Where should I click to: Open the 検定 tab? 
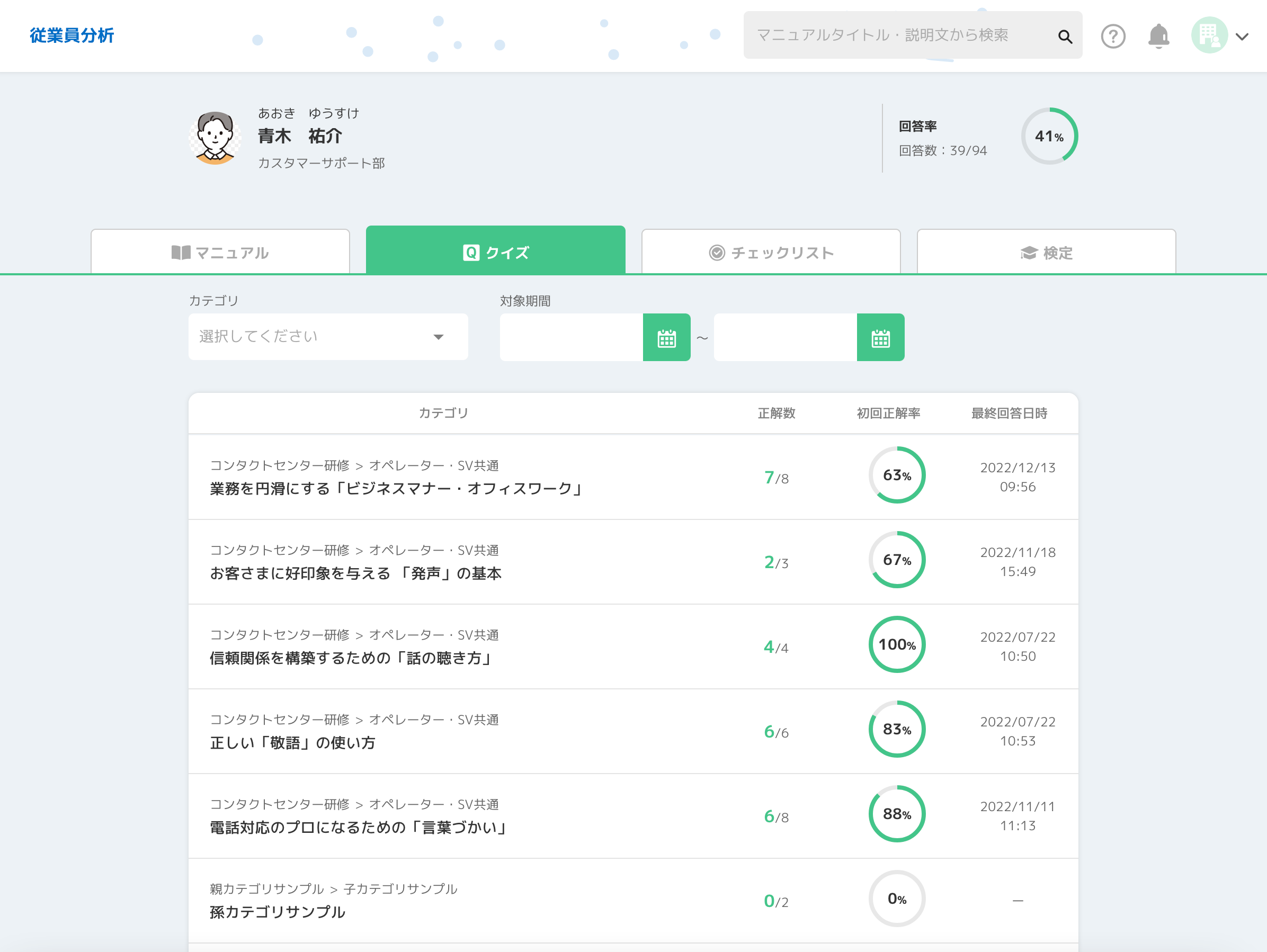tap(1046, 253)
